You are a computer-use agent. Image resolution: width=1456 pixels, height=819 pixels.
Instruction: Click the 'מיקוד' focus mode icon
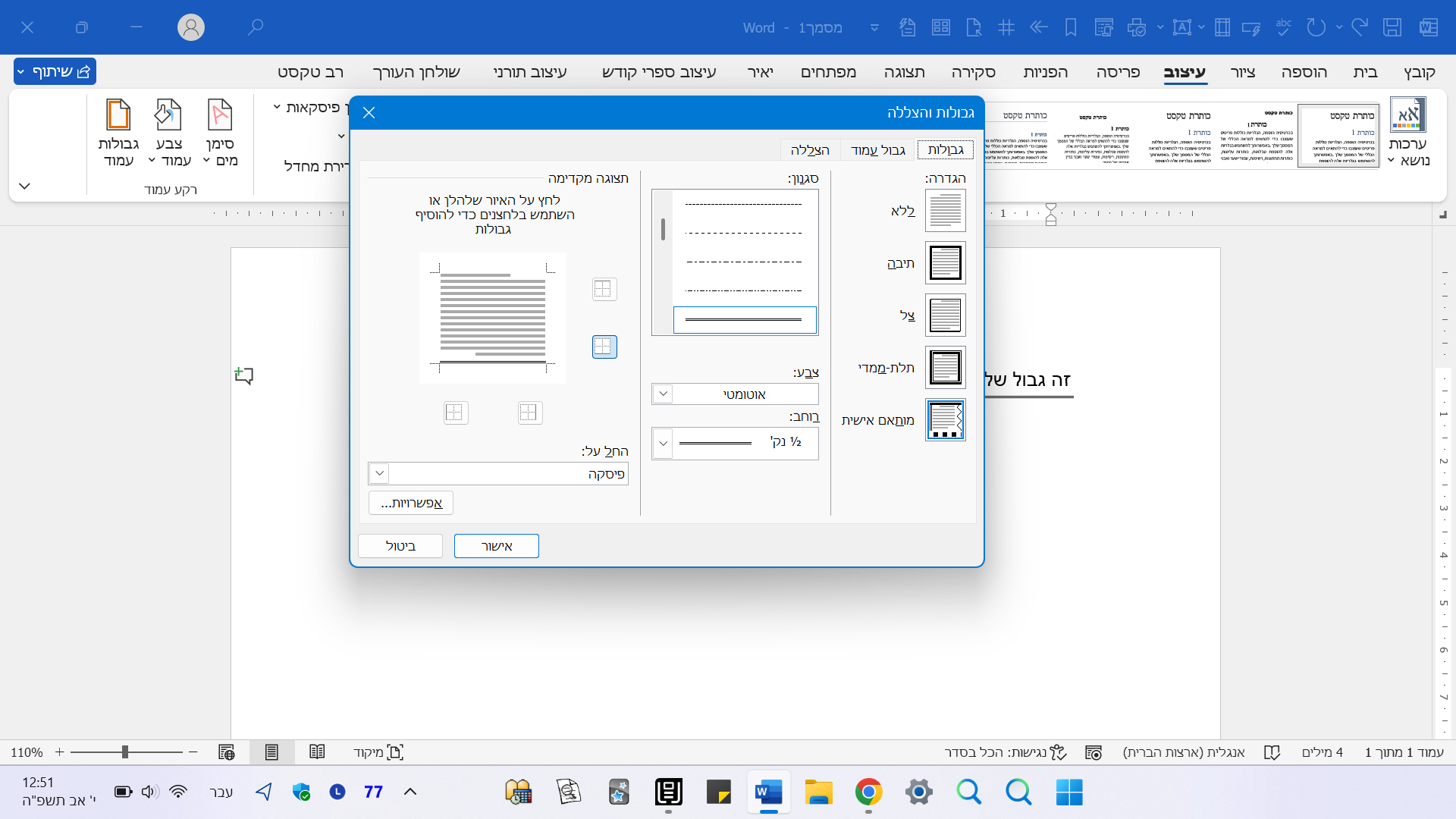pos(395,752)
